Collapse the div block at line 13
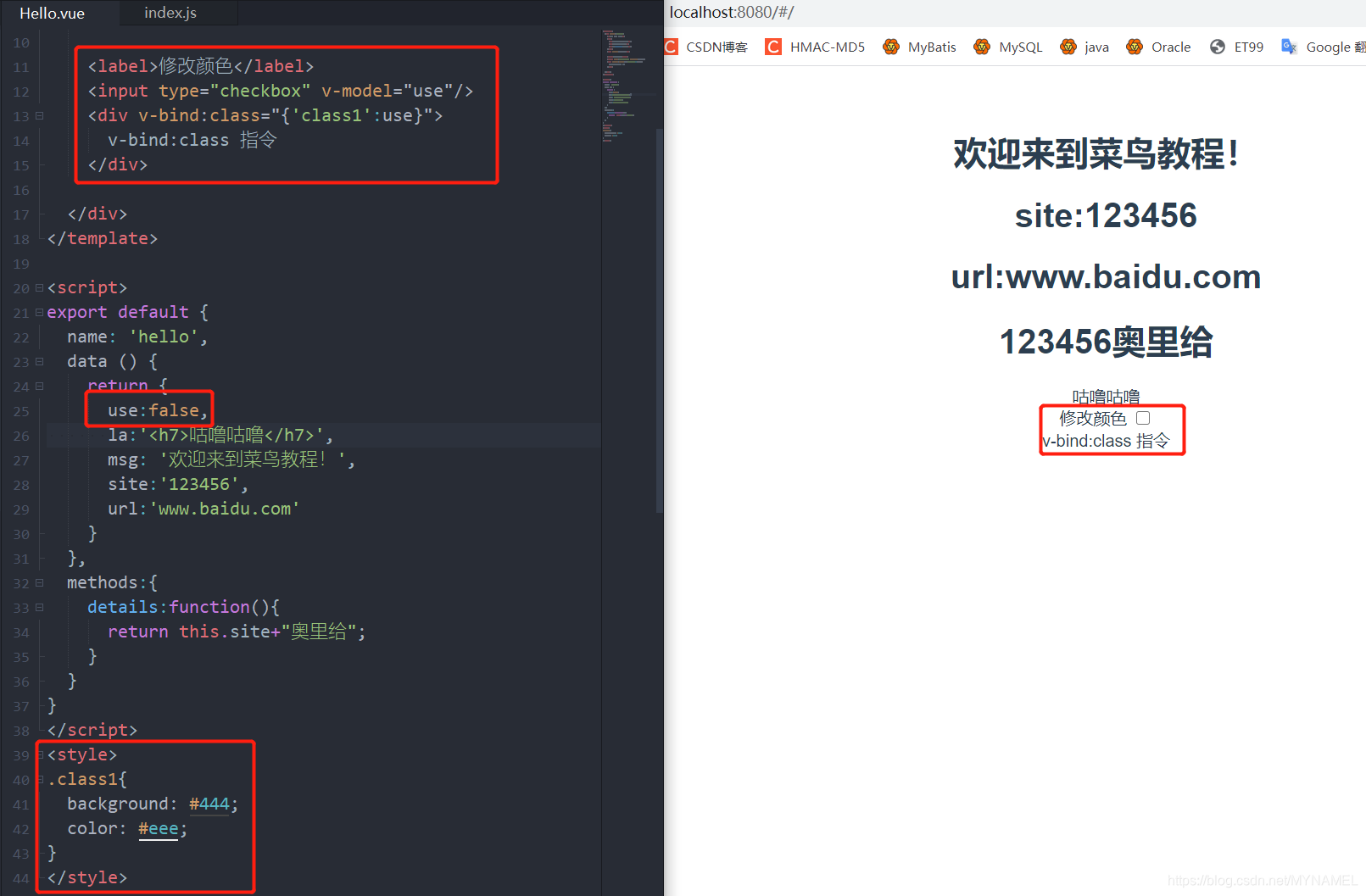This screenshot has width=1366, height=896. point(39,115)
